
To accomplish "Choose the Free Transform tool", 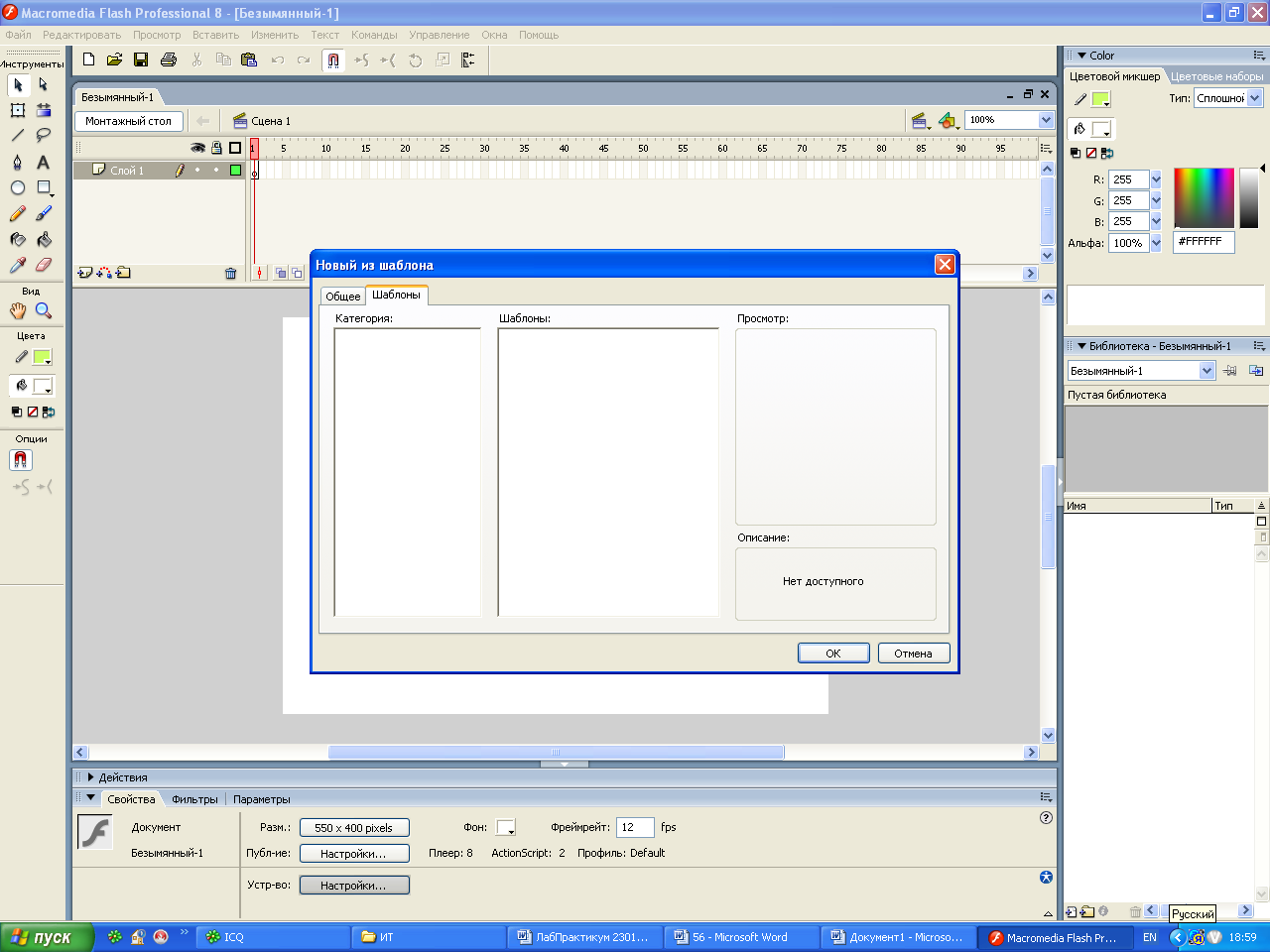I will point(18,110).
